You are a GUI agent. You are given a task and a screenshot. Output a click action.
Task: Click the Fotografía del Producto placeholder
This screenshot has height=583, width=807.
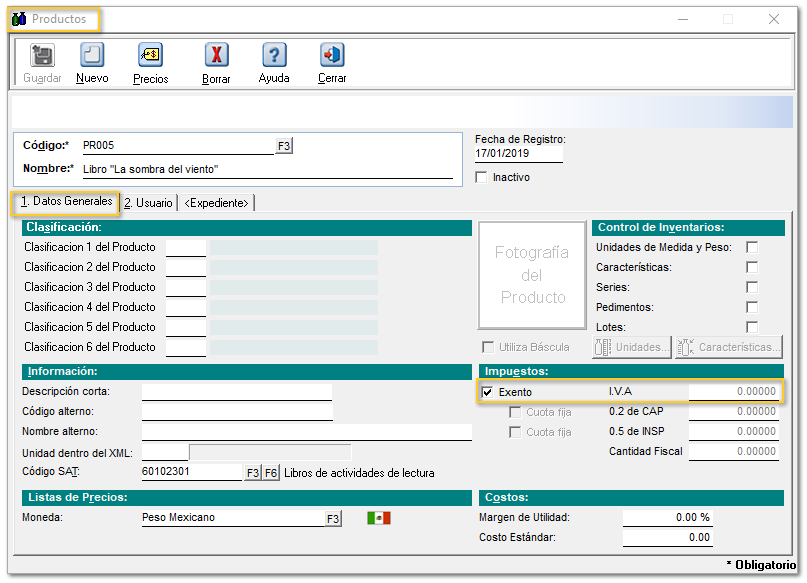pyautogui.click(x=533, y=275)
